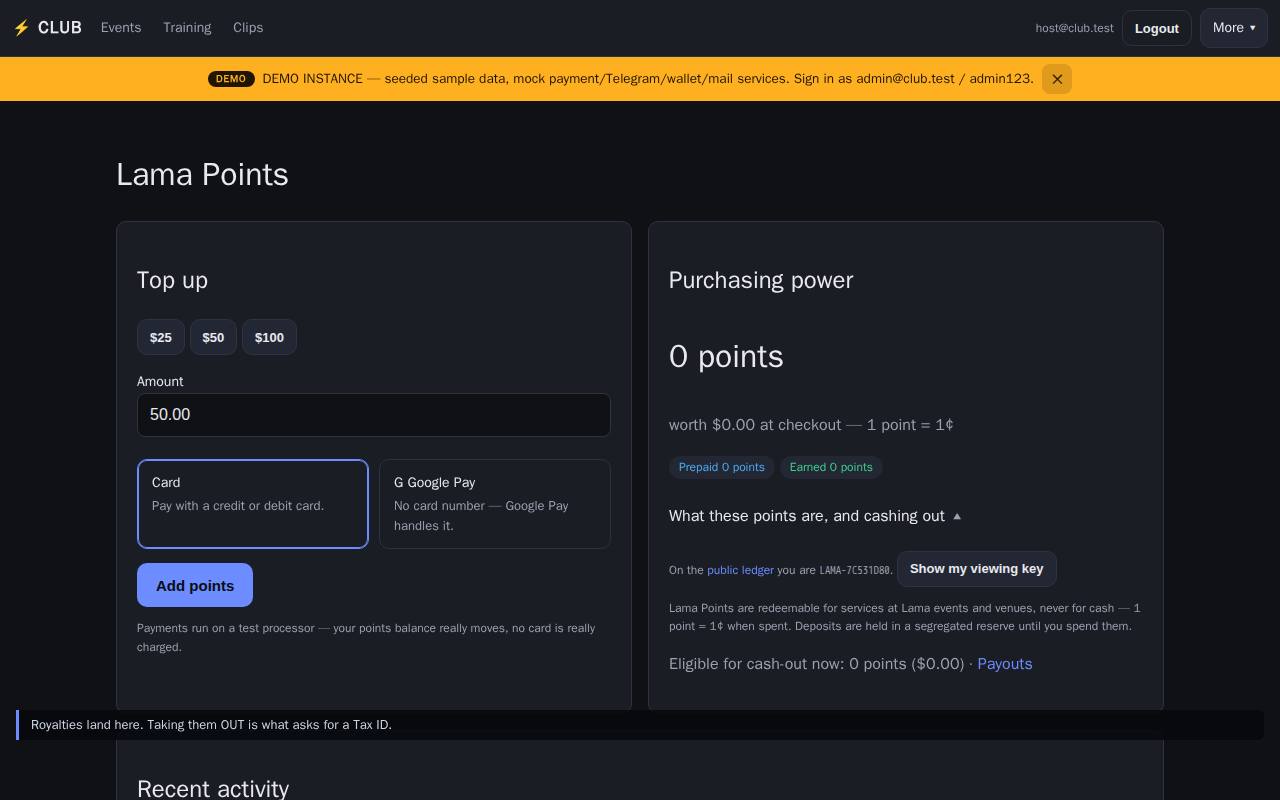Go to the Events nav item
The width and height of the screenshot is (1280, 800).
tap(121, 28)
